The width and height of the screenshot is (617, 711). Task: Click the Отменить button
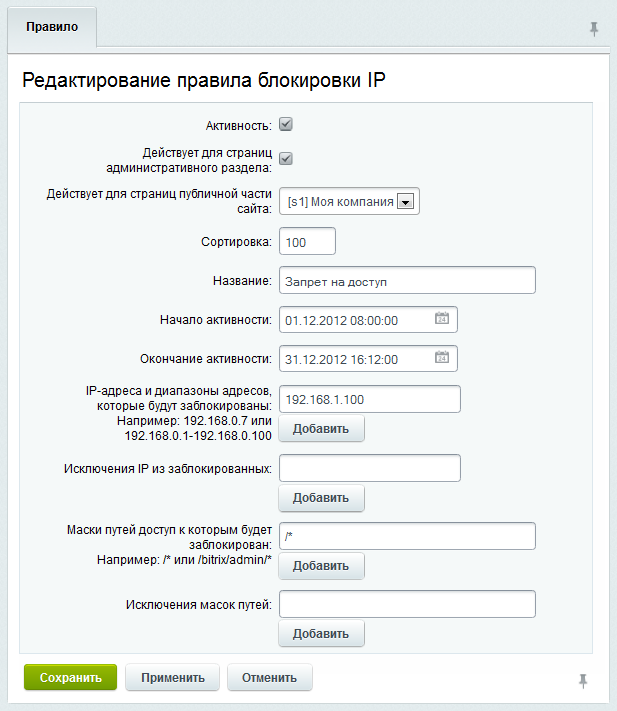tap(270, 677)
